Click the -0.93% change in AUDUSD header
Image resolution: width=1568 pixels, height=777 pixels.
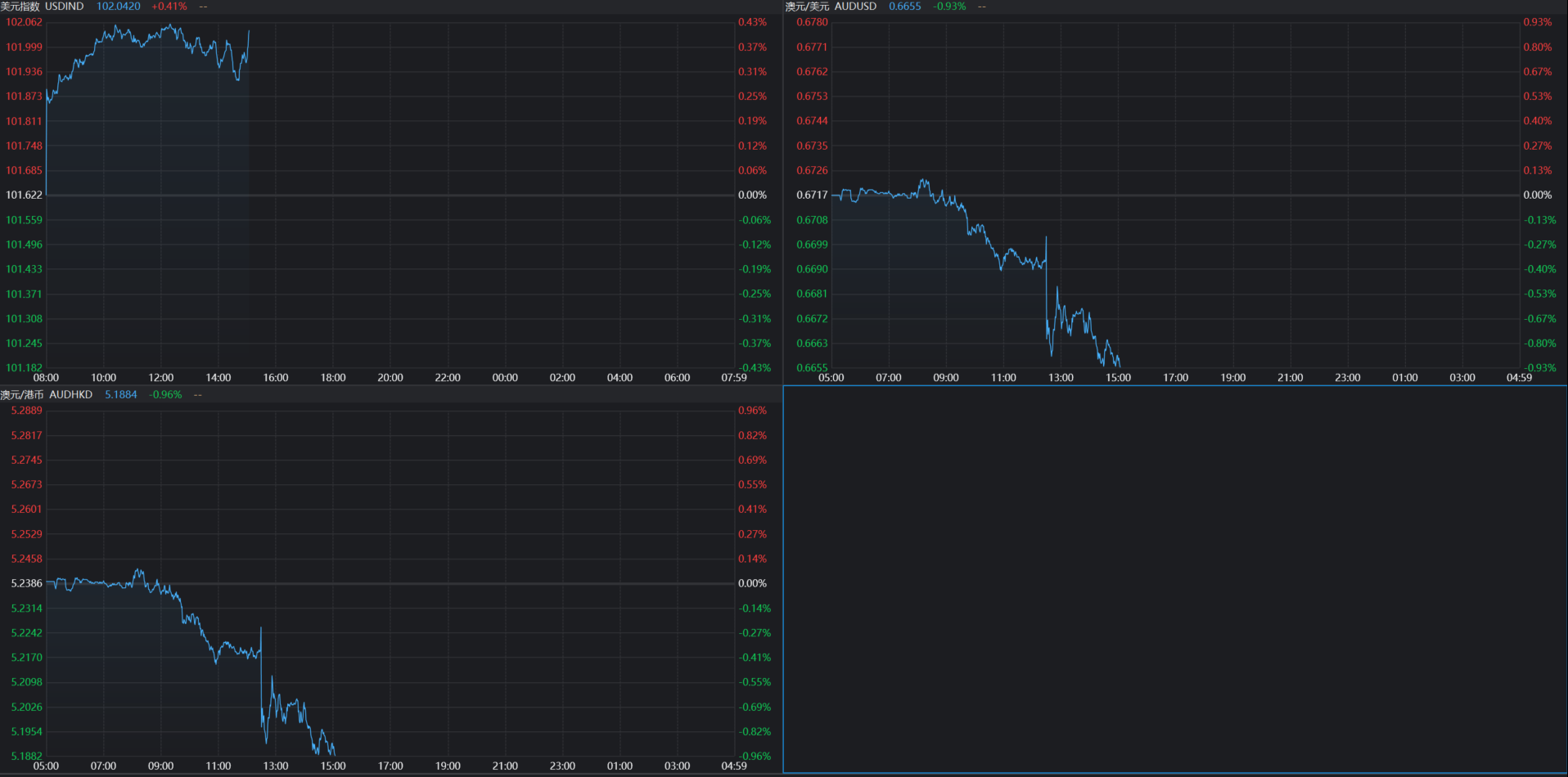[949, 7]
